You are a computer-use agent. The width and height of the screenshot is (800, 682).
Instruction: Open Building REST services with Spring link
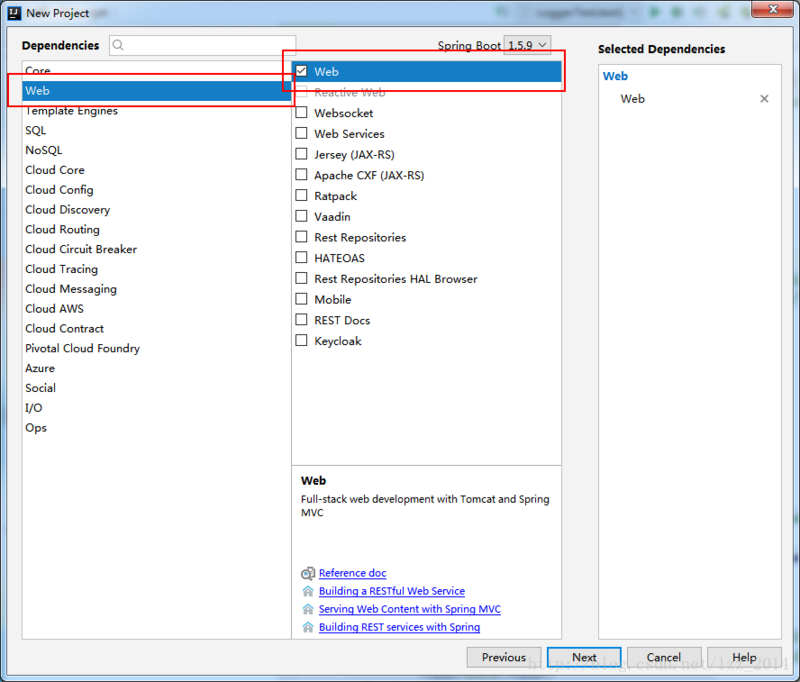click(399, 627)
